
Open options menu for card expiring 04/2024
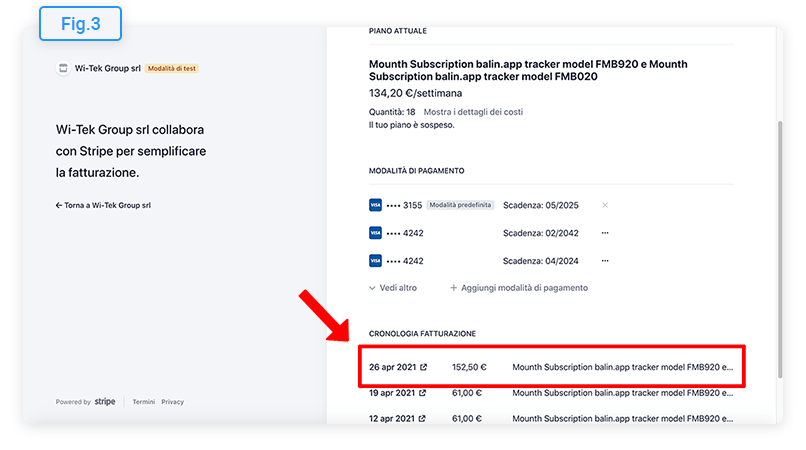point(605,261)
